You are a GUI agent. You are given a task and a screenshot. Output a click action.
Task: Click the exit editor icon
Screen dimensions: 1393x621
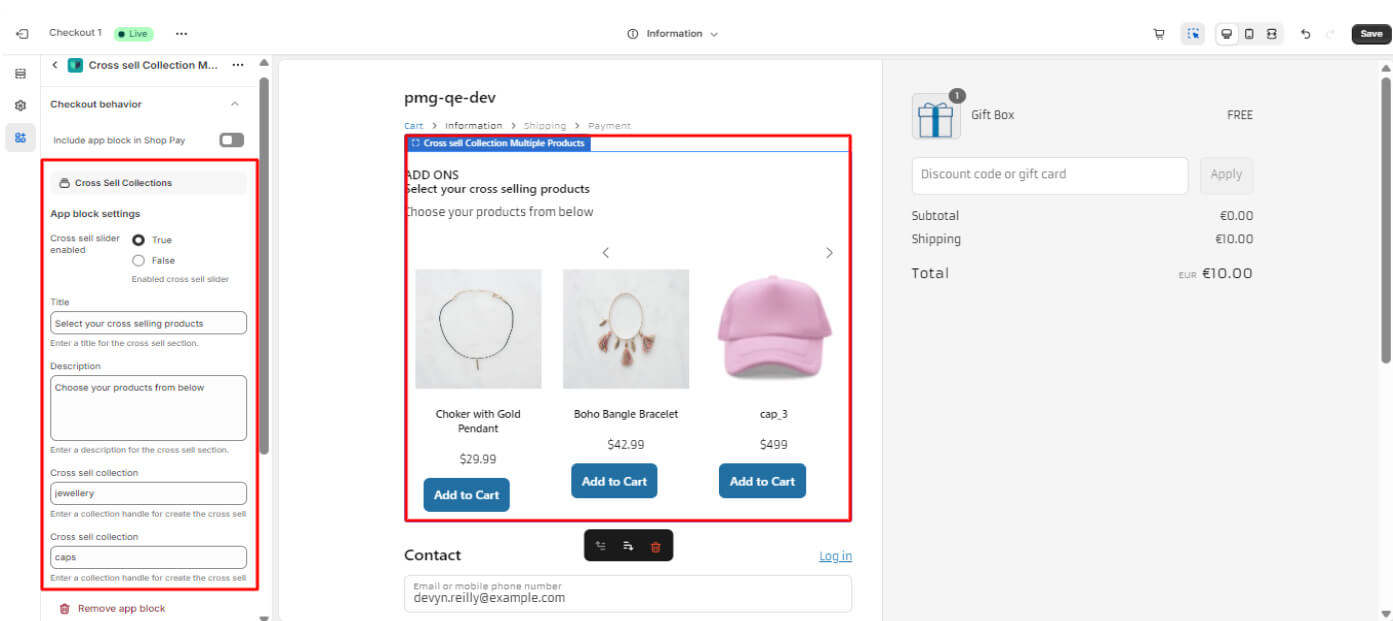pos(22,34)
